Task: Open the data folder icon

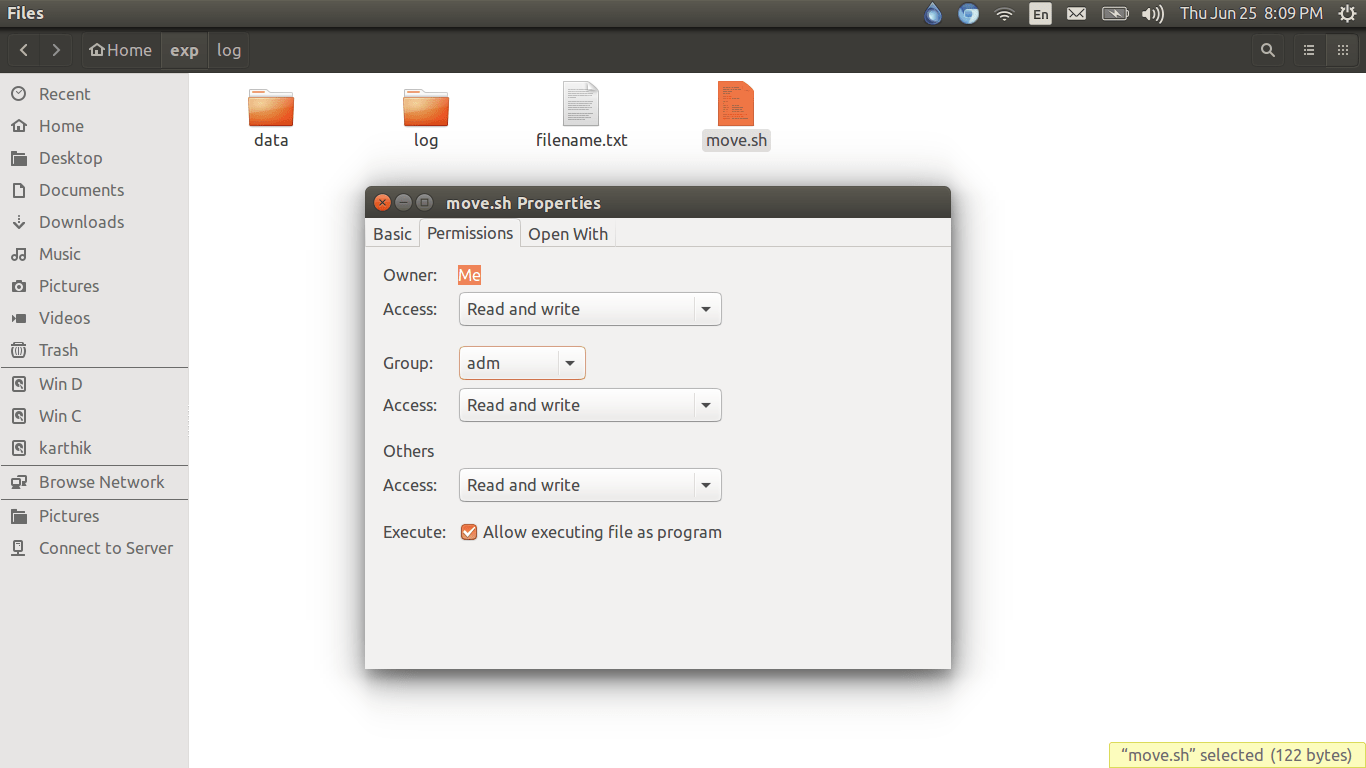Action: 271,107
